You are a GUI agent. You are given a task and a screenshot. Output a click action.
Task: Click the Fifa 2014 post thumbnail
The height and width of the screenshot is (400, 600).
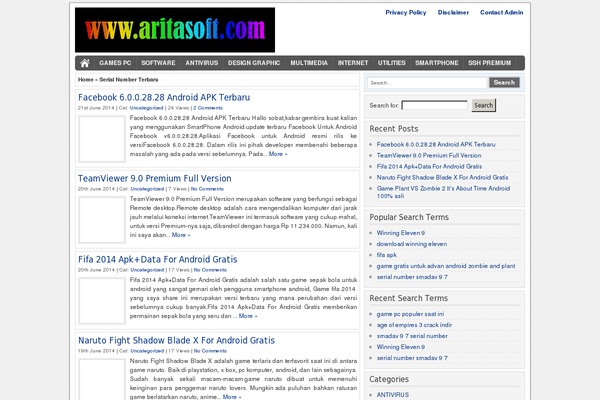102,301
